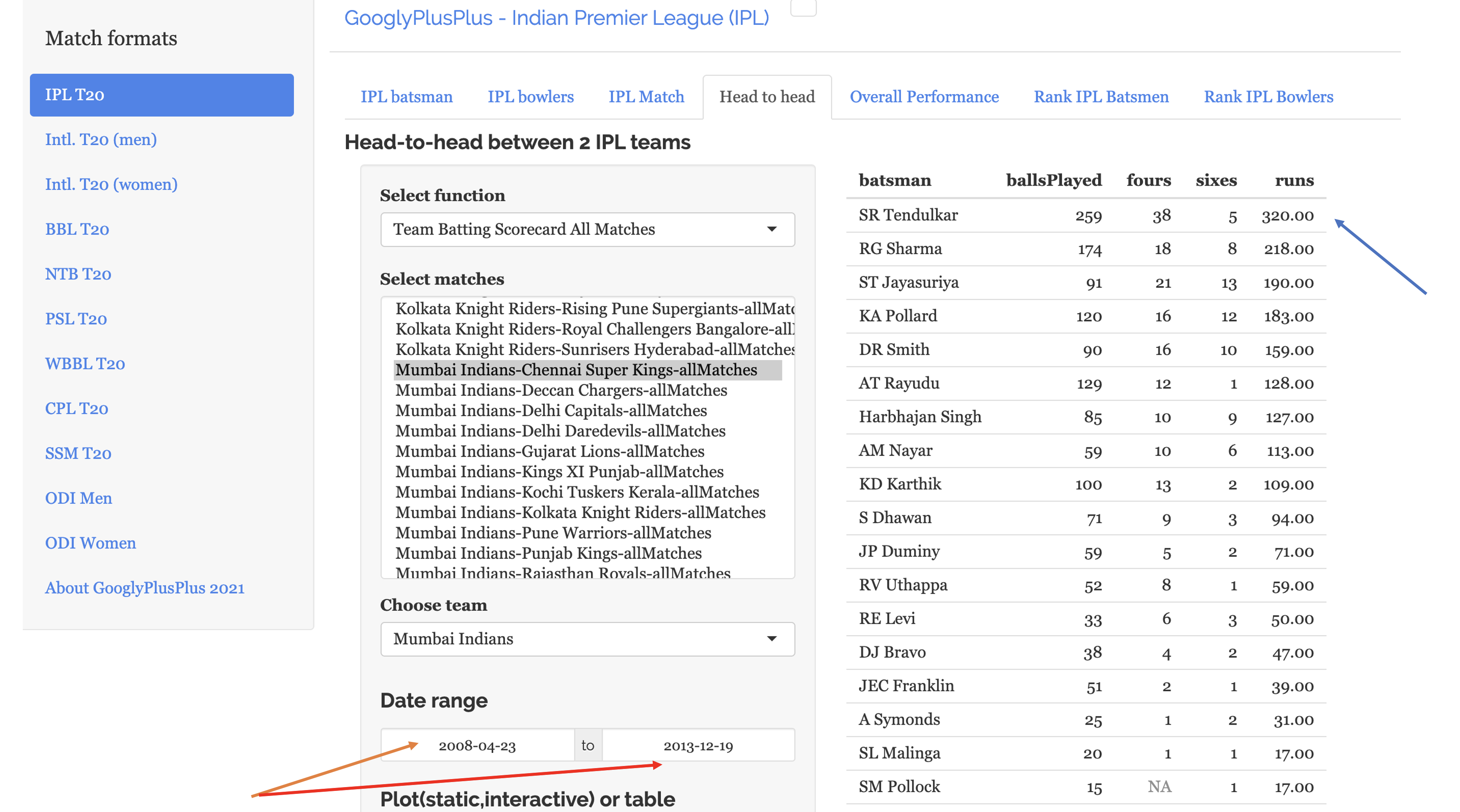Switch to the IPL batsman tab
The width and height of the screenshot is (1460, 812).
(x=406, y=97)
